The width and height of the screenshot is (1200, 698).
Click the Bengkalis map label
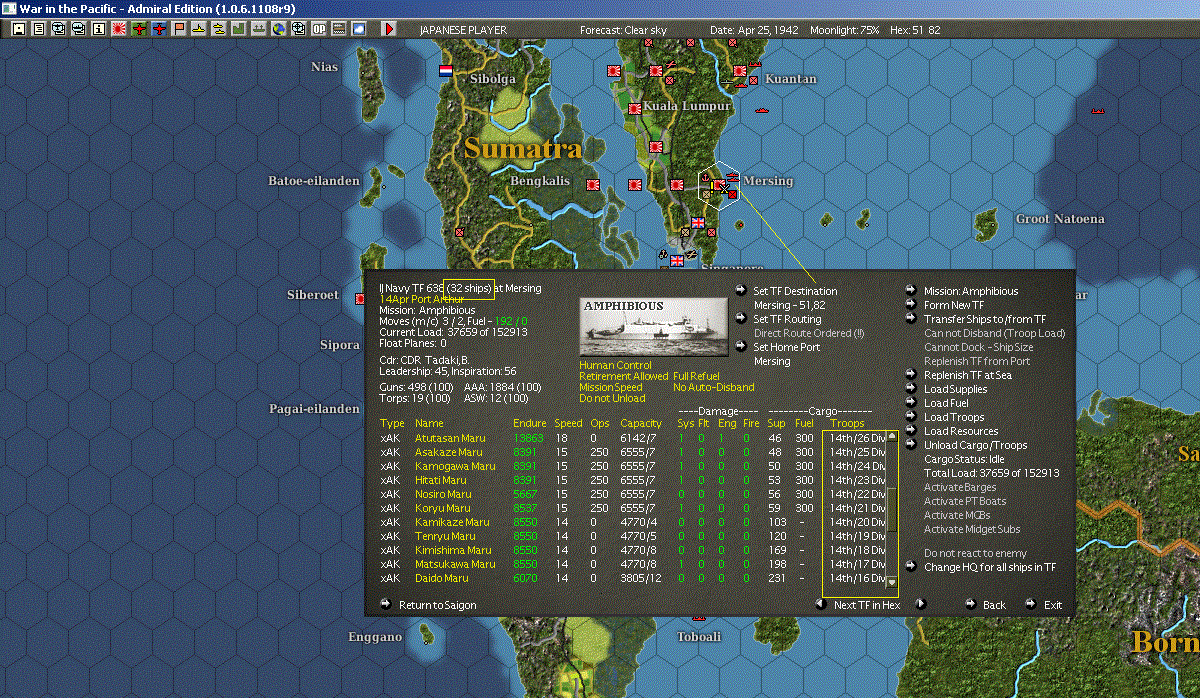539,181
